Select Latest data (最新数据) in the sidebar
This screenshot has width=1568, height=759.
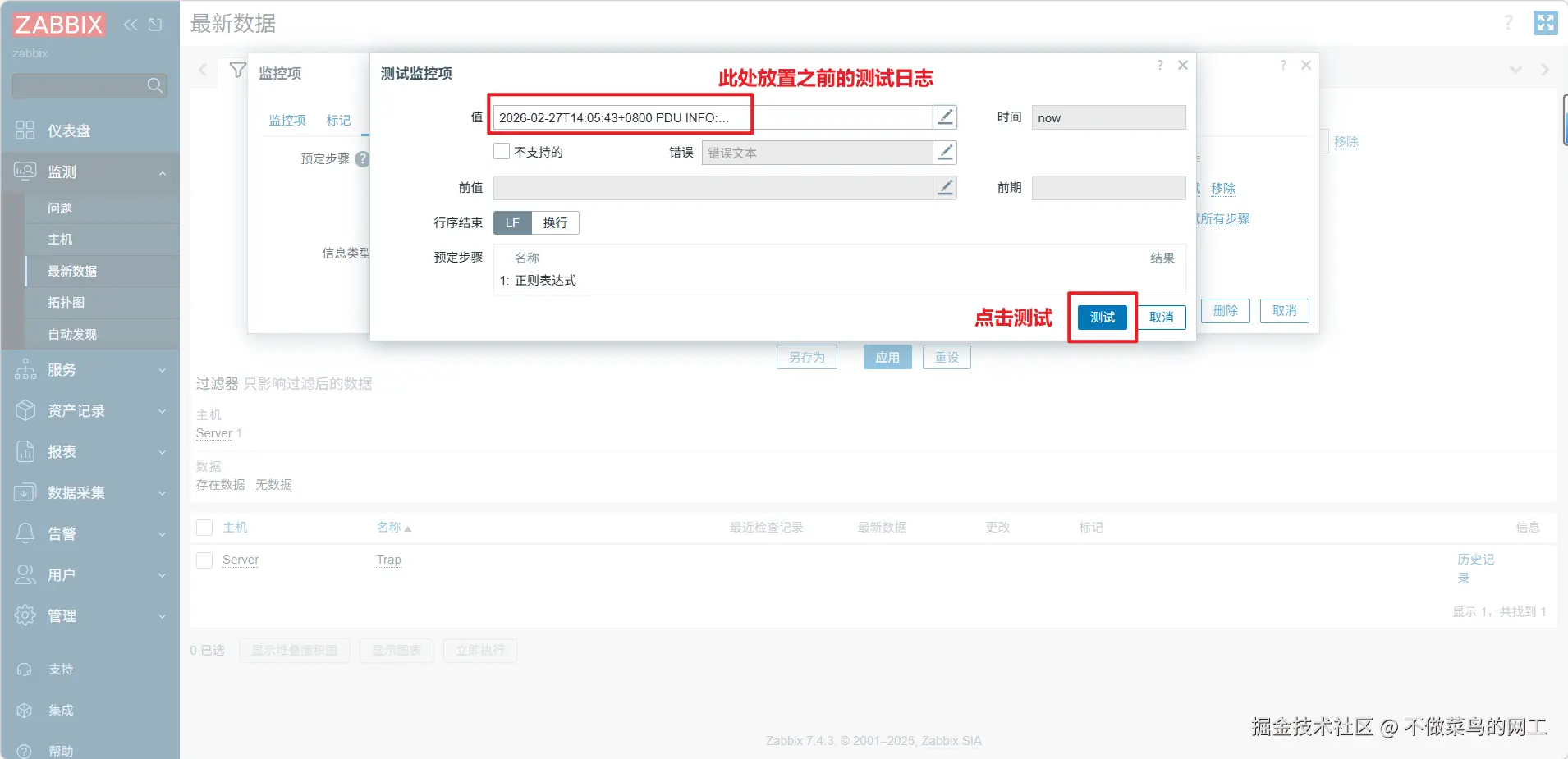click(x=72, y=271)
